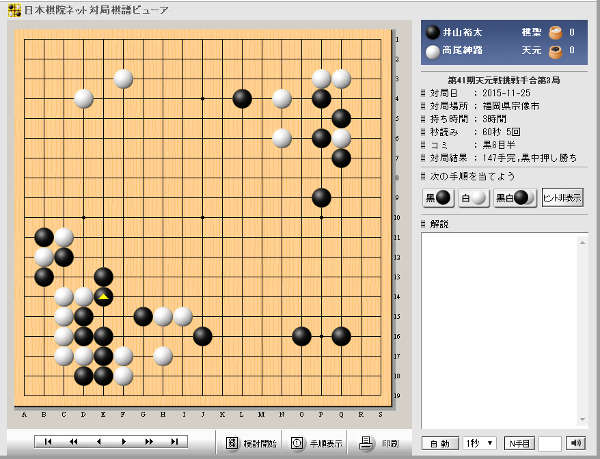Click the 検討開始 study board icon
The height and width of the screenshot is (459, 600).
[232, 443]
